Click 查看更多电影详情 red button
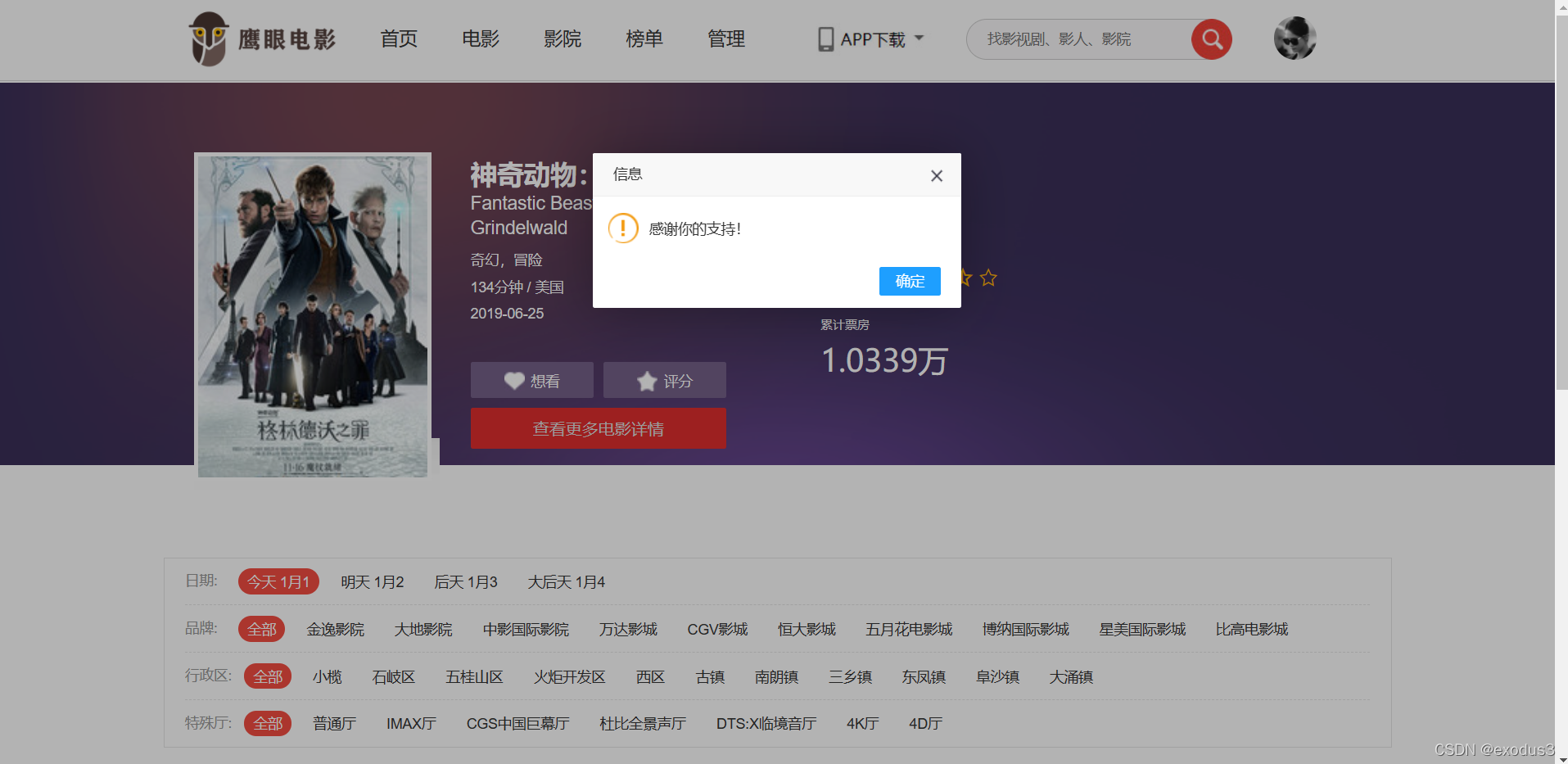 (598, 427)
